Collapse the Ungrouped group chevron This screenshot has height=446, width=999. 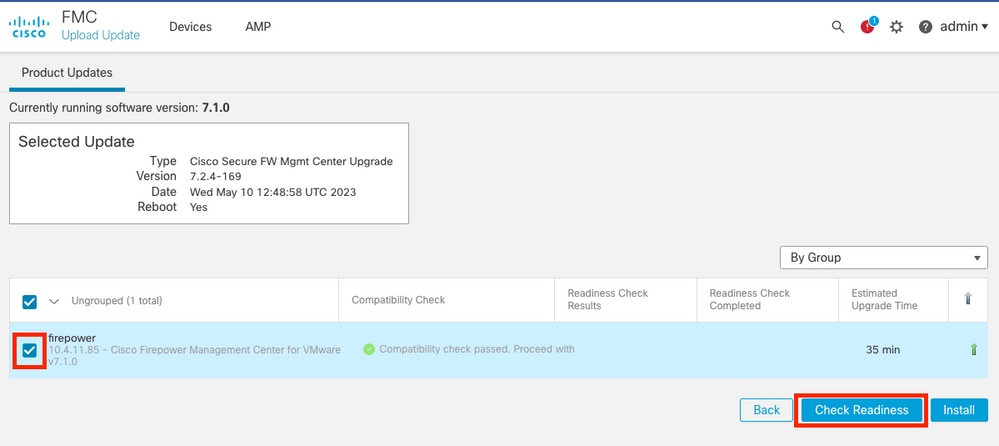(54, 301)
